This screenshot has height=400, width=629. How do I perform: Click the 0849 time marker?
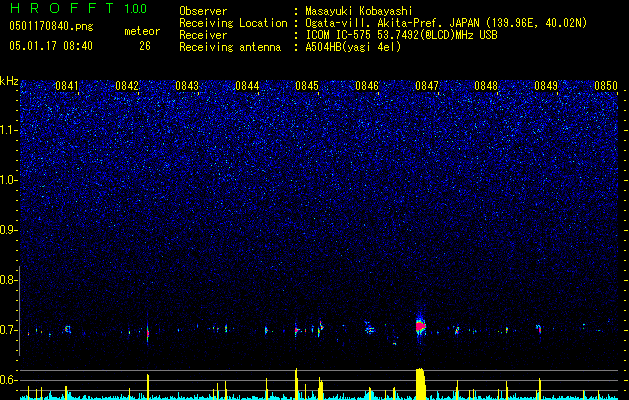pos(546,86)
